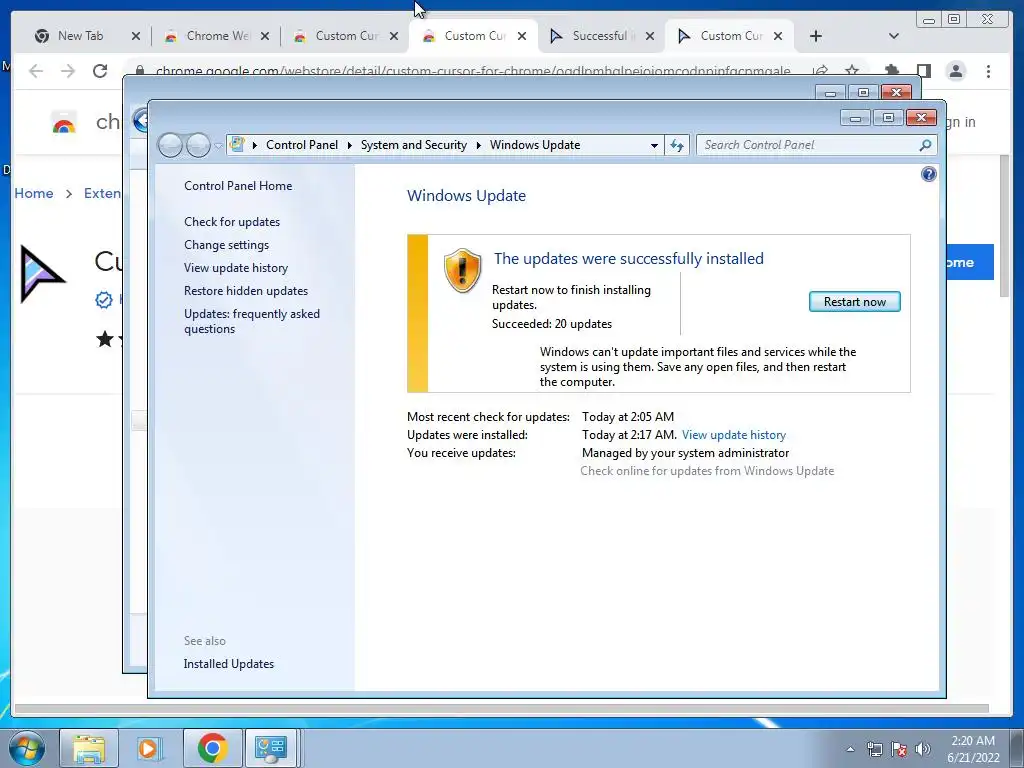Close the New Tab tab
1024x768 pixels.
pyautogui.click(x=136, y=36)
